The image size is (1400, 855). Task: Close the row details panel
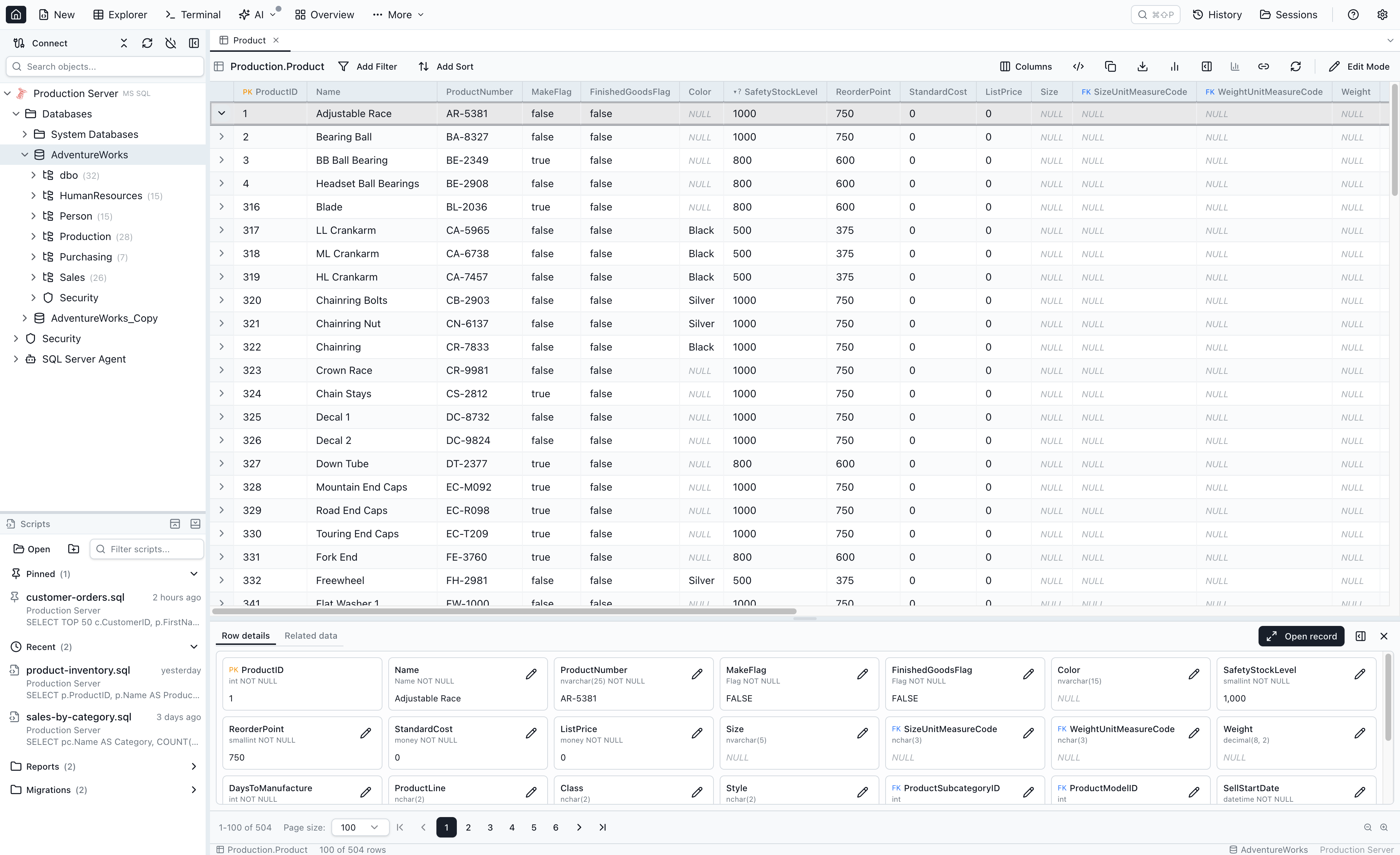coord(1384,636)
